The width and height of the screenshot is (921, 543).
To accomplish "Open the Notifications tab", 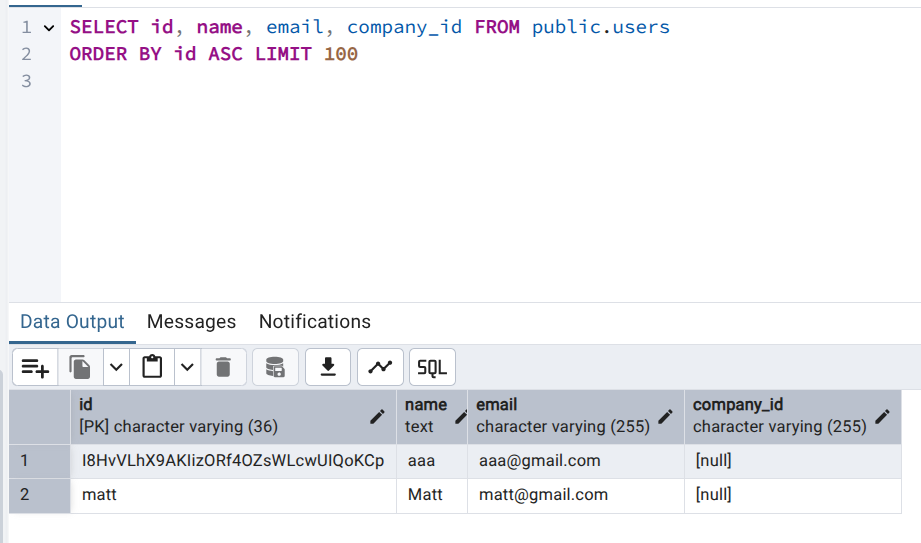I will click(x=315, y=322).
